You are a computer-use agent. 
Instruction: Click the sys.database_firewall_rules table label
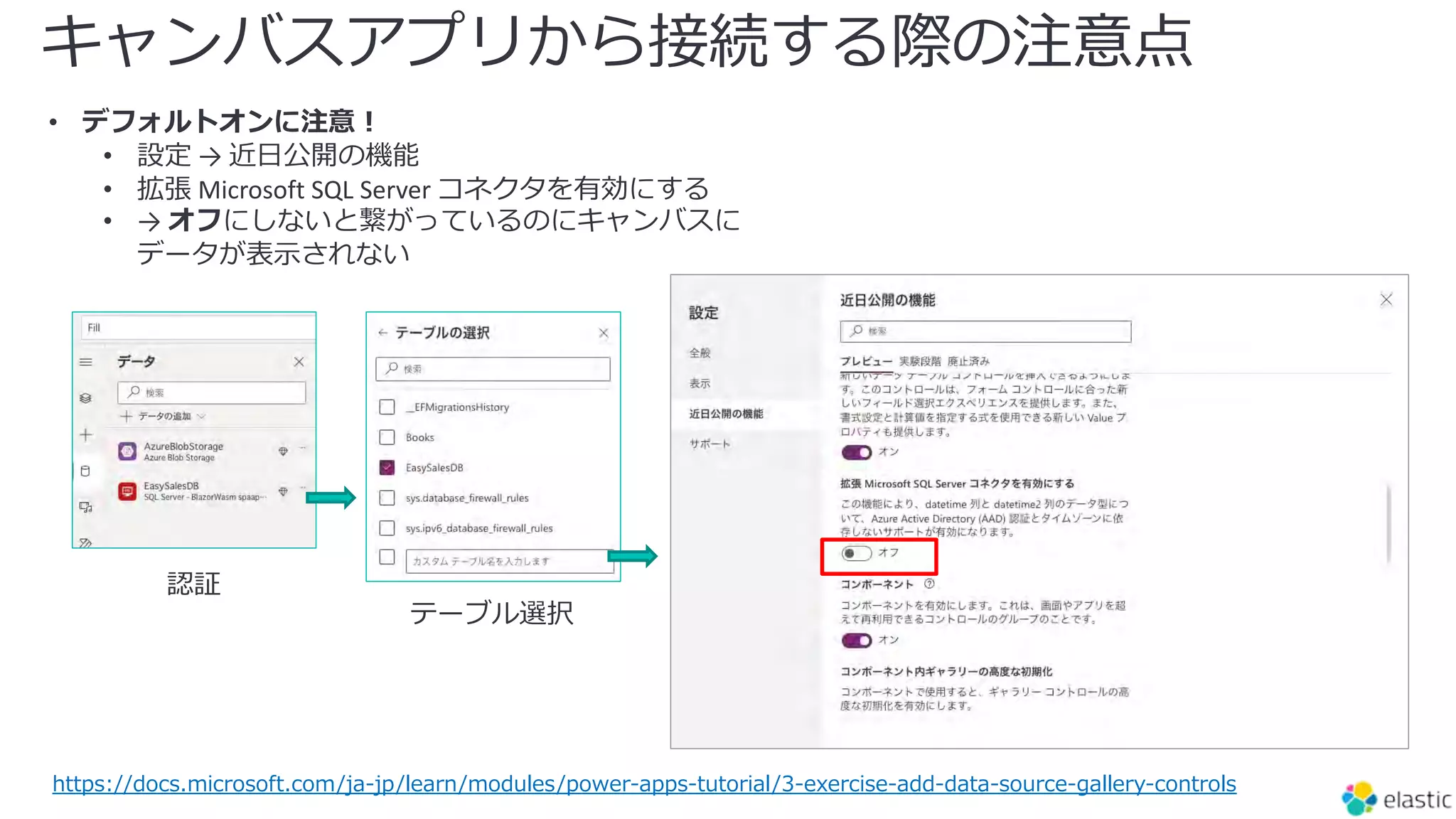pyautogui.click(x=467, y=498)
